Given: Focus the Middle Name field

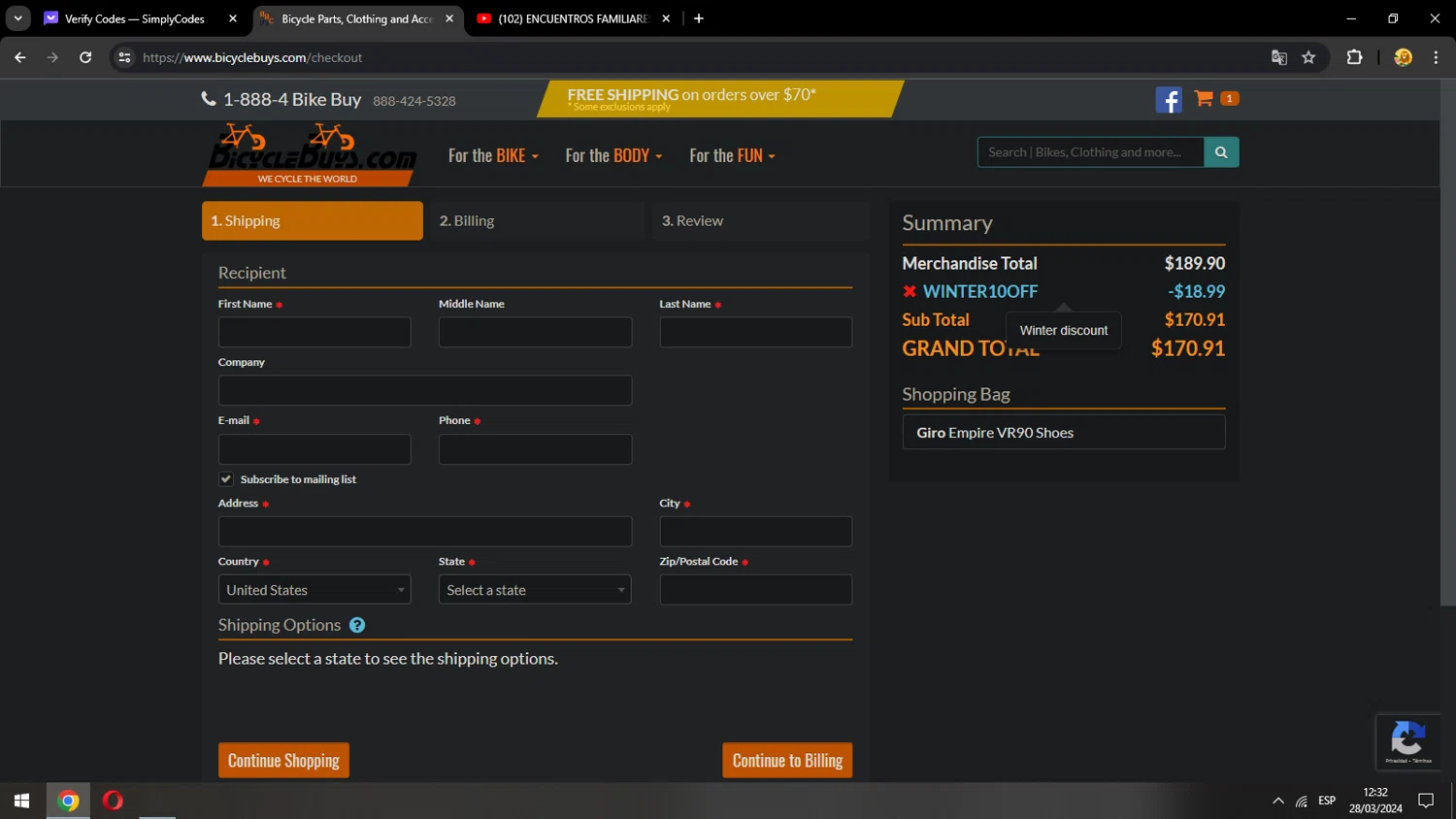Looking at the screenshot, I should coord(535,332).
